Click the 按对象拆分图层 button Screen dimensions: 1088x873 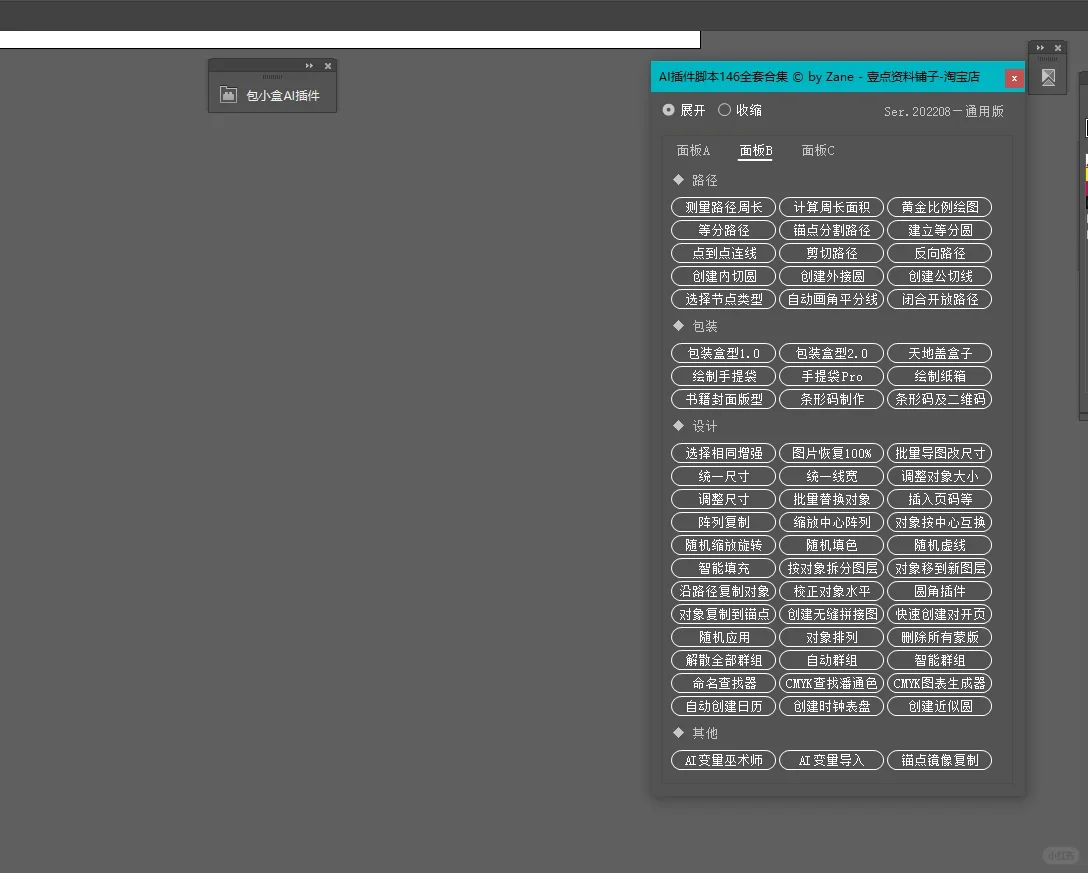pyautogui.click(x=831, y=567)
